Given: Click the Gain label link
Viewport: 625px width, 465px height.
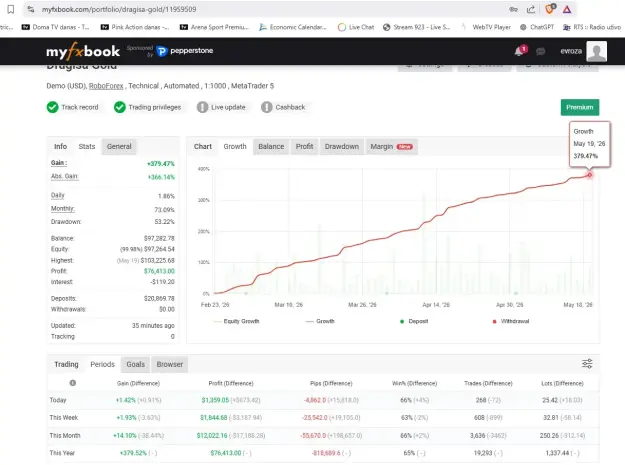Looking at the screenshot, I should click(x=59, y=163).
